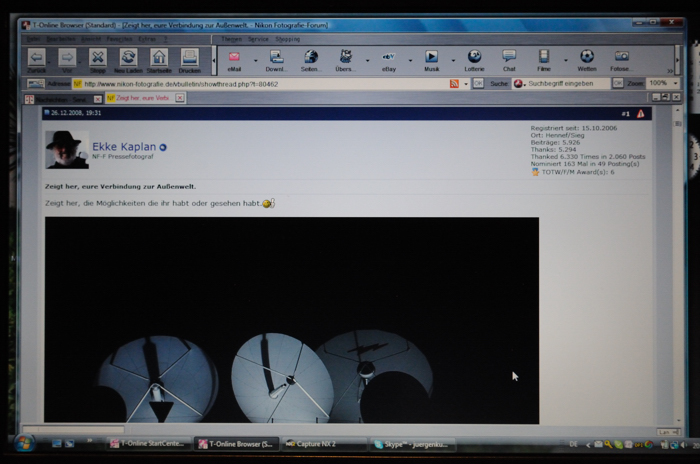The height and width of the screenshot is (464, 700).
Task: Open the Zoom 100% dropdown
Action: (x=675, y=84)
